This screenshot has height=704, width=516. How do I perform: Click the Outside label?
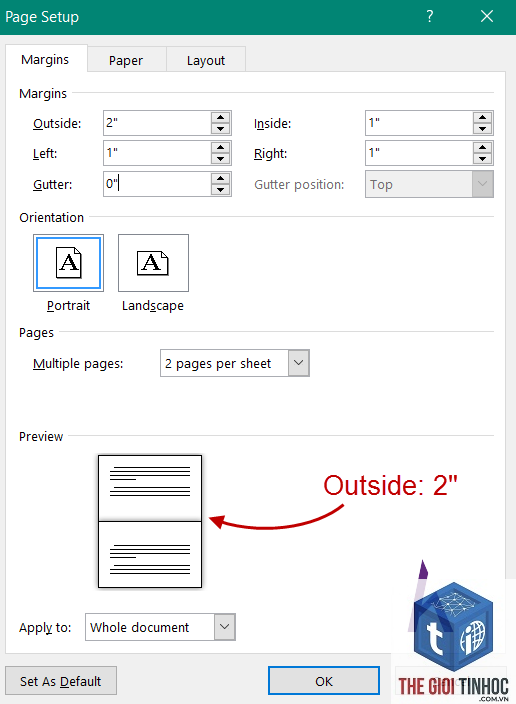coord(57,123)
